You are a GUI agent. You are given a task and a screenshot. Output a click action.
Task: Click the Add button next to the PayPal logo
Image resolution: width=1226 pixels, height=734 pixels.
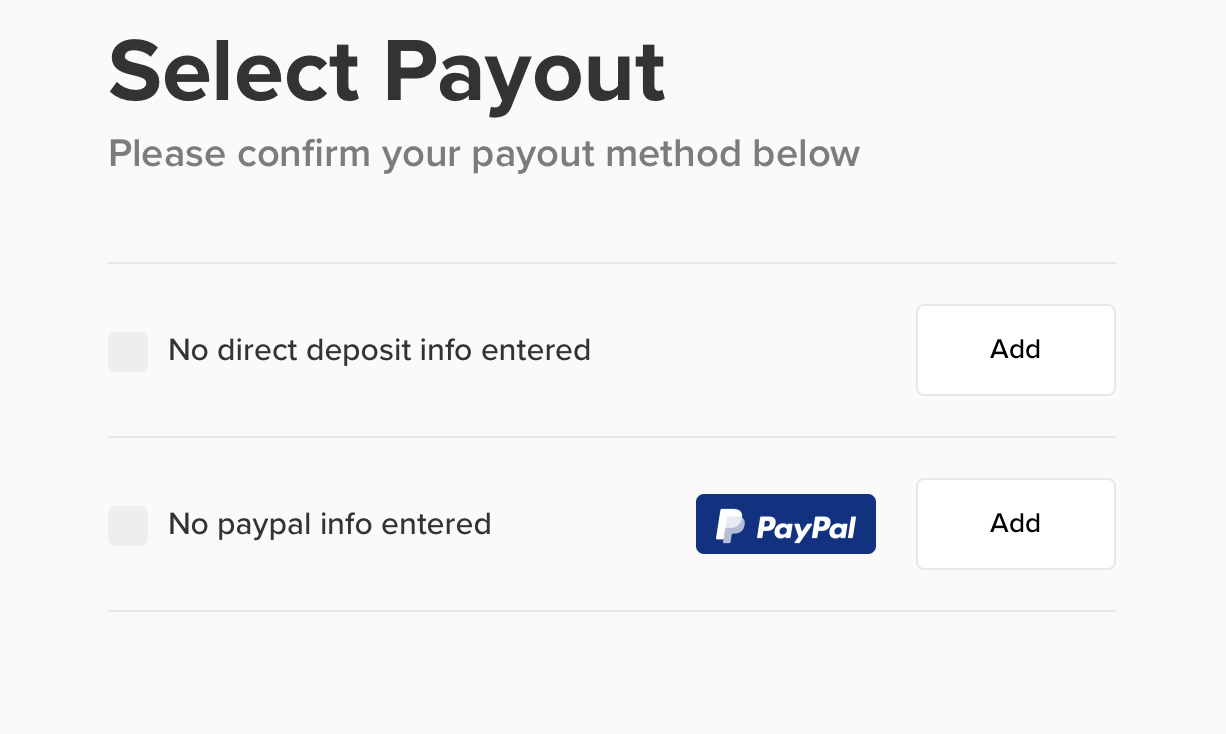1016,524
